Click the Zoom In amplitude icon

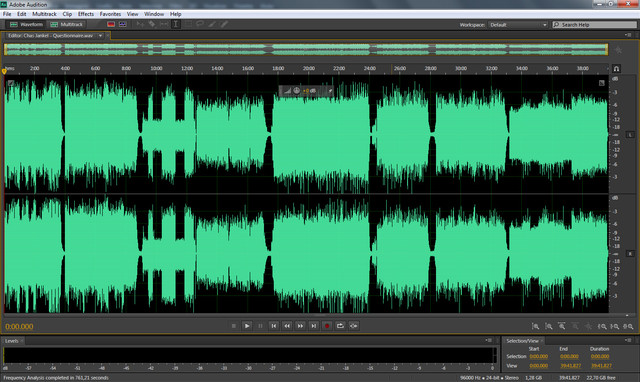pos(536,326)
